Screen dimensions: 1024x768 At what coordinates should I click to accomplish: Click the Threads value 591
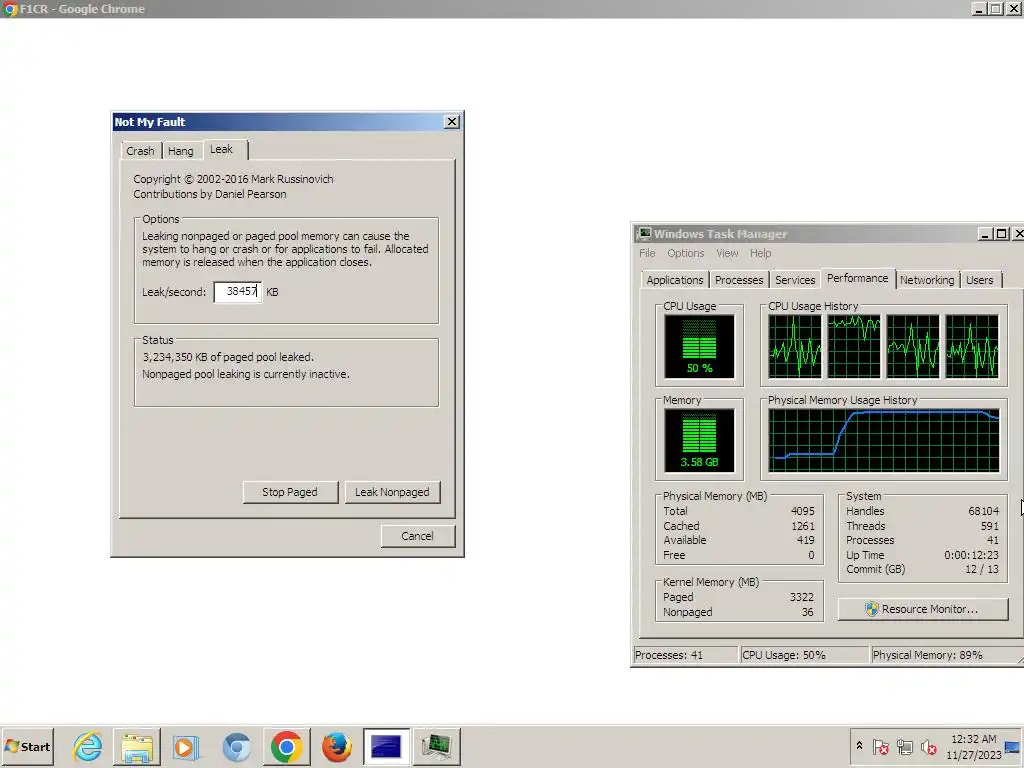pos(989,526)
